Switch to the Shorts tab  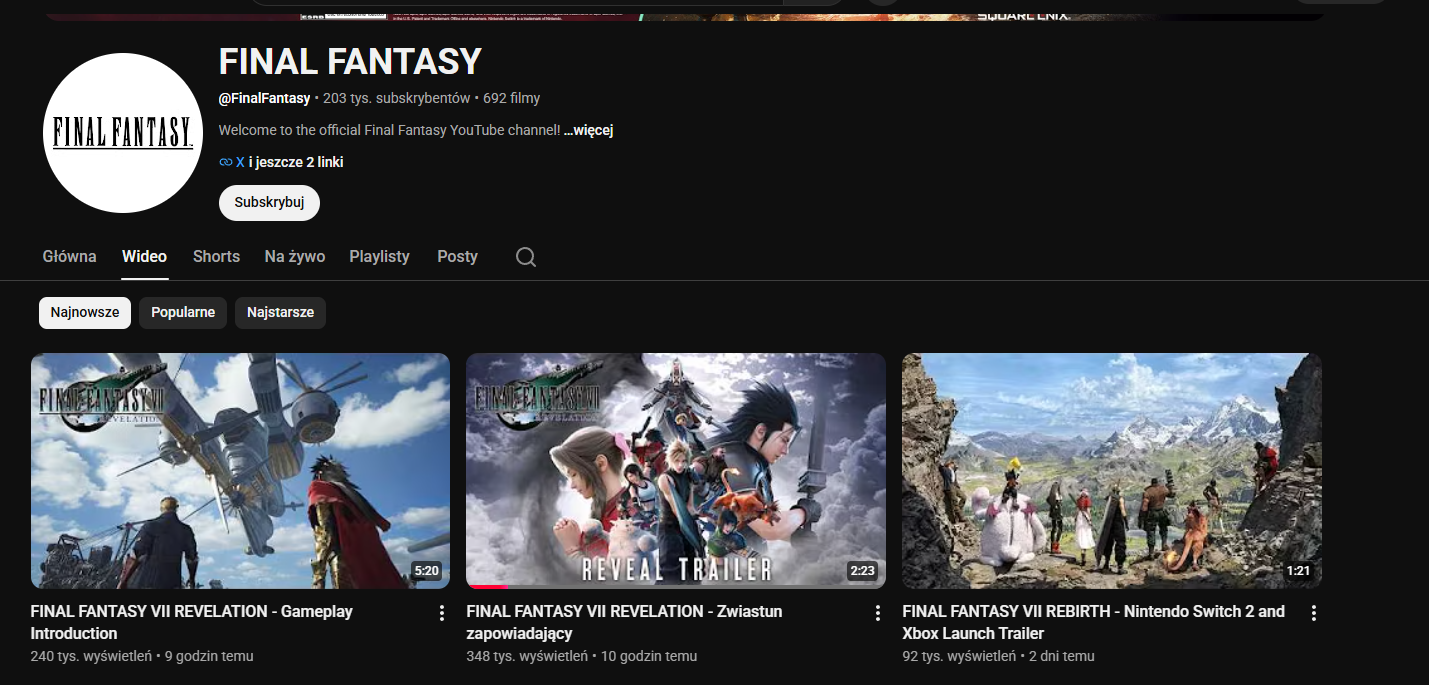point(216,257)
